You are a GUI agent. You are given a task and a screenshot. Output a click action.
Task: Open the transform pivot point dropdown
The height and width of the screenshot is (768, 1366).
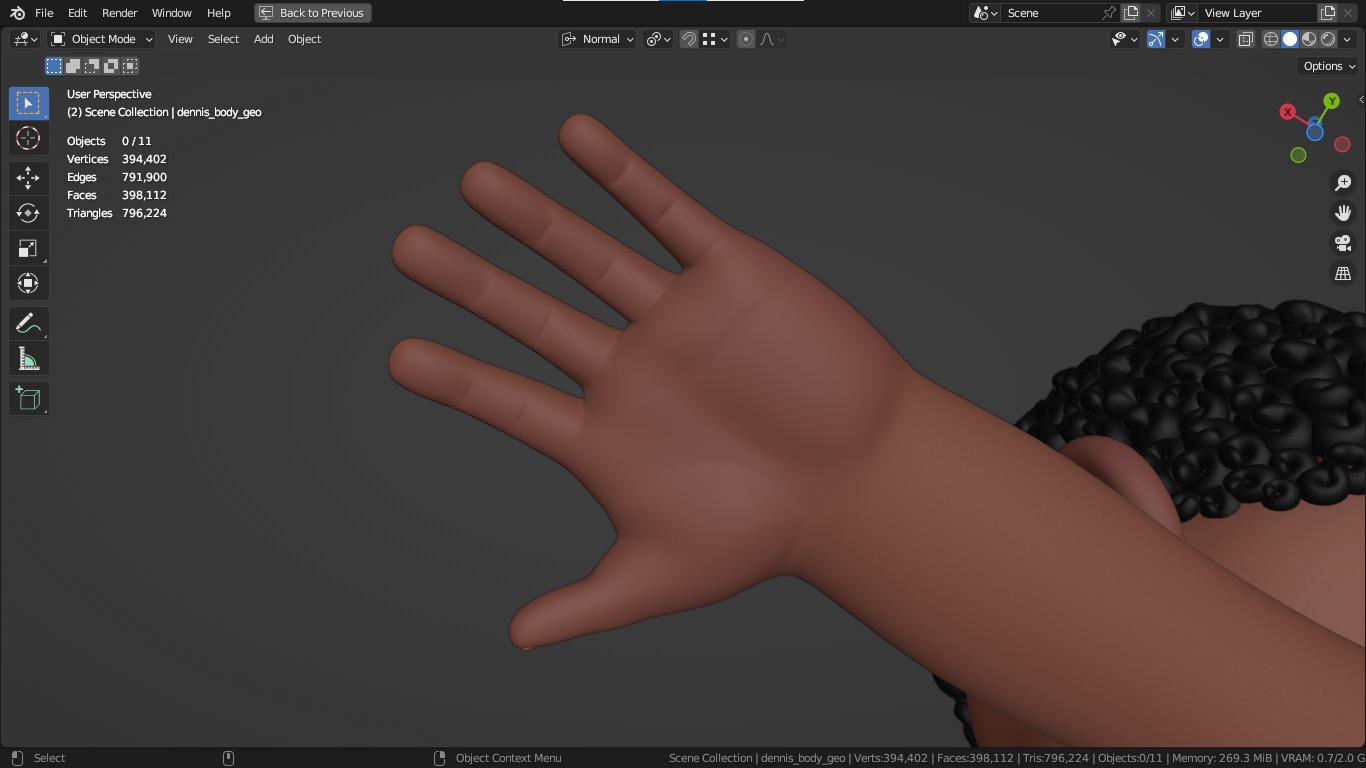(x=658, y=39)
